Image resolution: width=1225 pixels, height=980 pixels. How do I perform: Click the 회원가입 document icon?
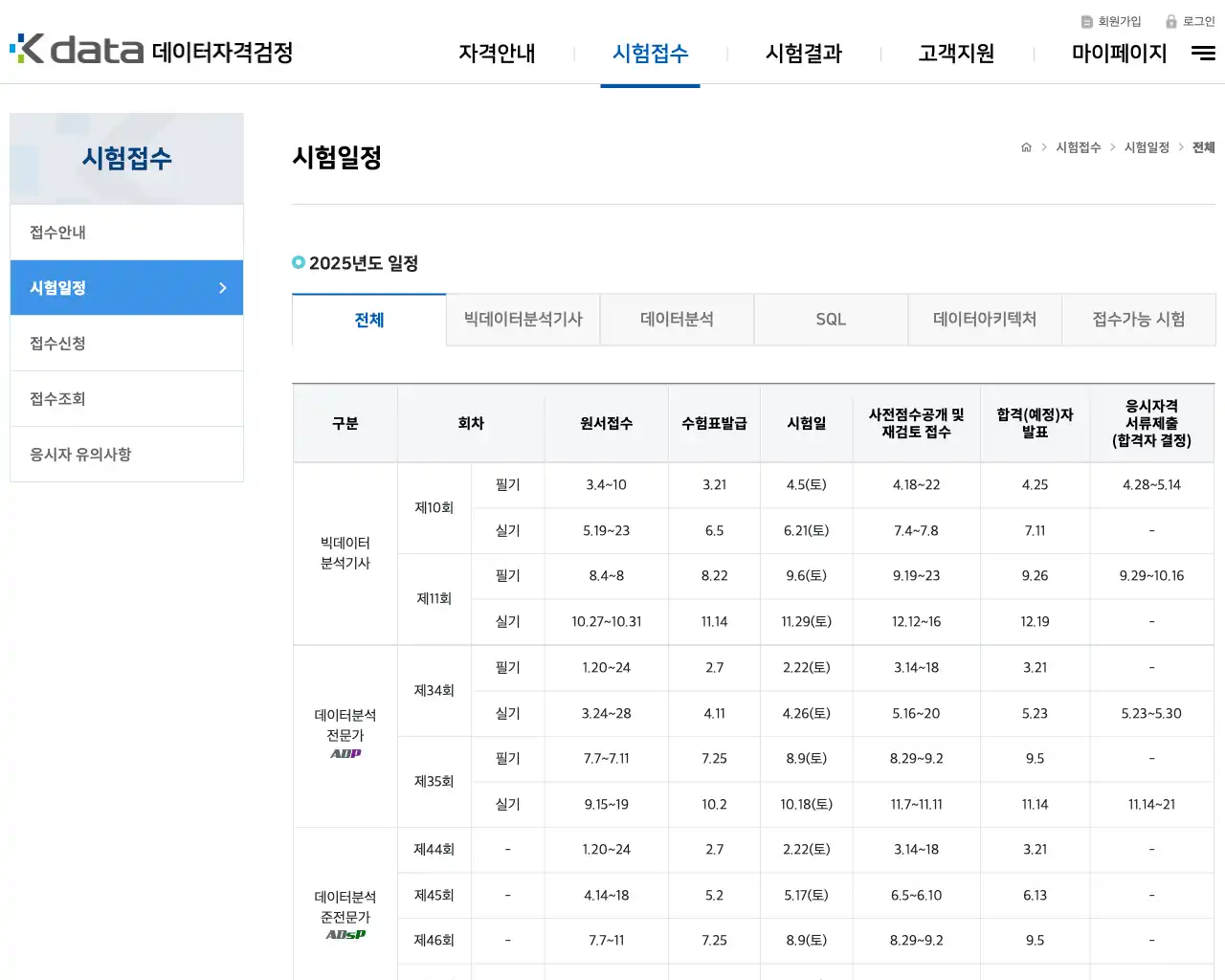click(1086, 21)
